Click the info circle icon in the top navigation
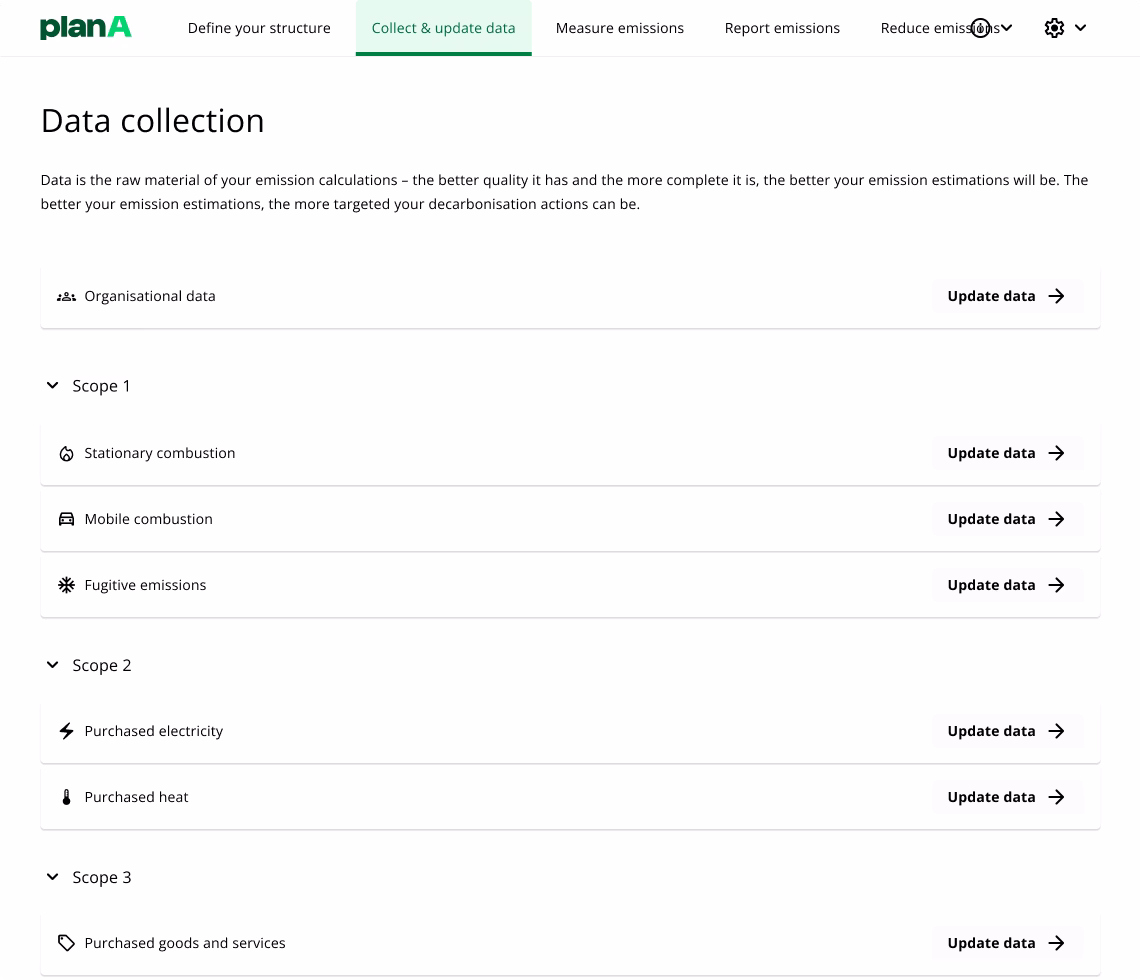This screenshot has height=980, width=1140. coord(980,28)
